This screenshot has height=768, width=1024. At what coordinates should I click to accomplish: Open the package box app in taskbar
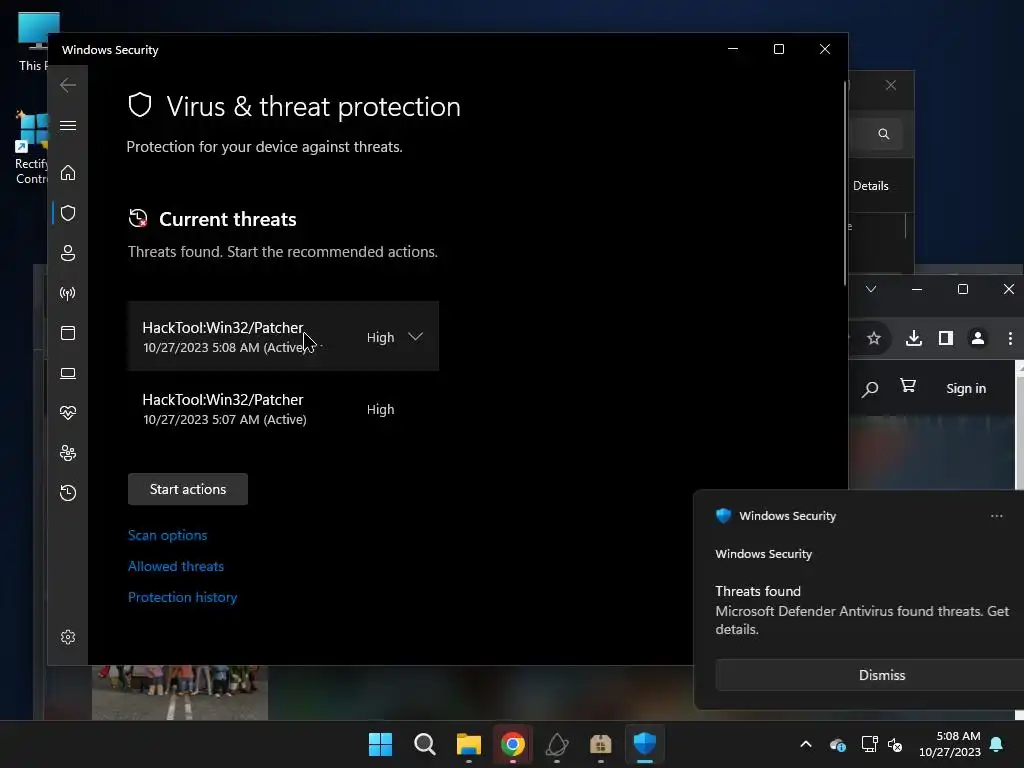coord(600,744)
